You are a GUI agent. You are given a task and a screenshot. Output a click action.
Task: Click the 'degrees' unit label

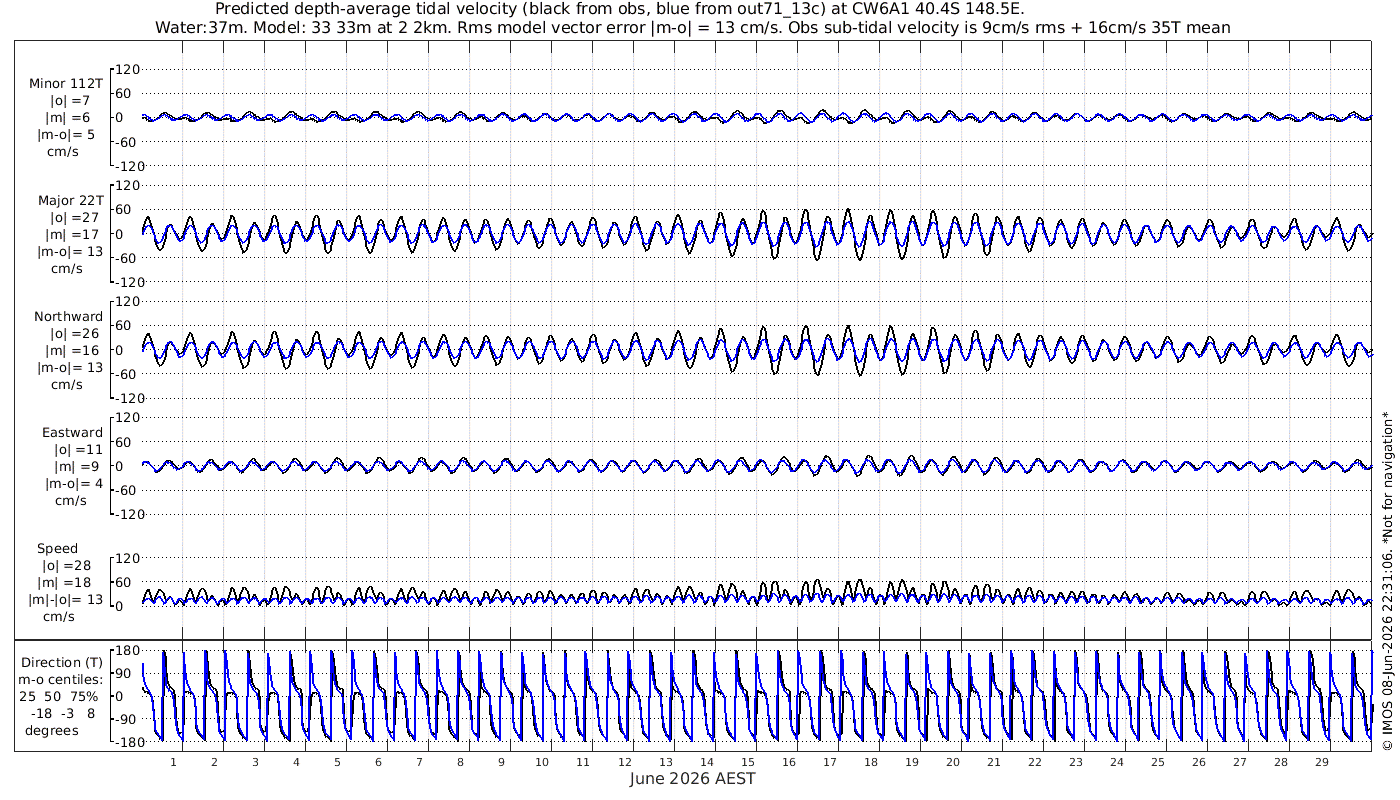52,731
